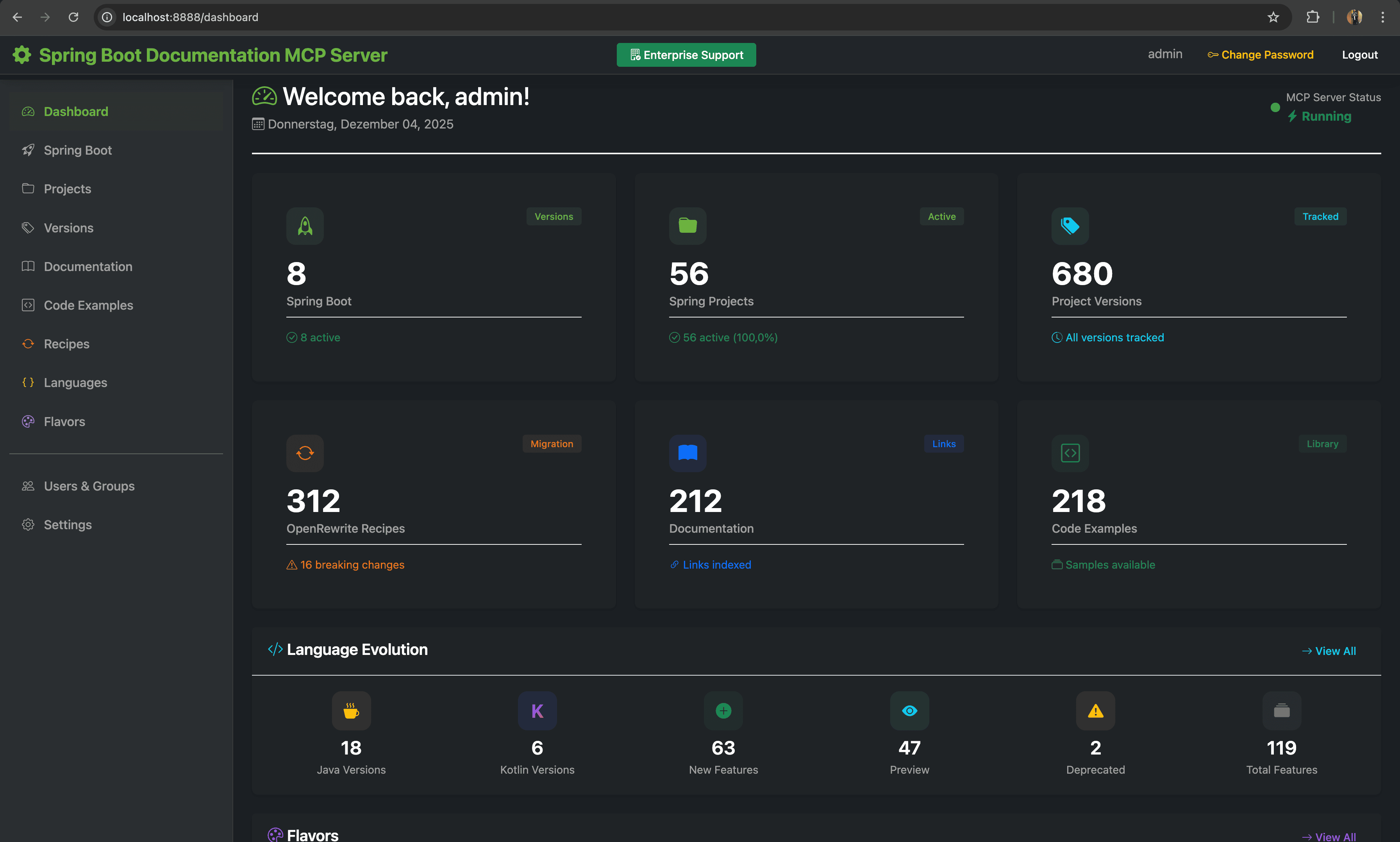Image resolution: width=1400 pixels, height=842 pixels.
Task: Click the Deprecated warning icon
Action: [1095, 710]
